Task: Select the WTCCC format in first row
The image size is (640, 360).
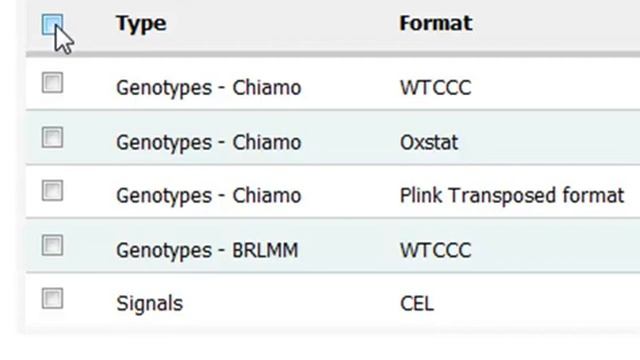Action: click(436, 88)
